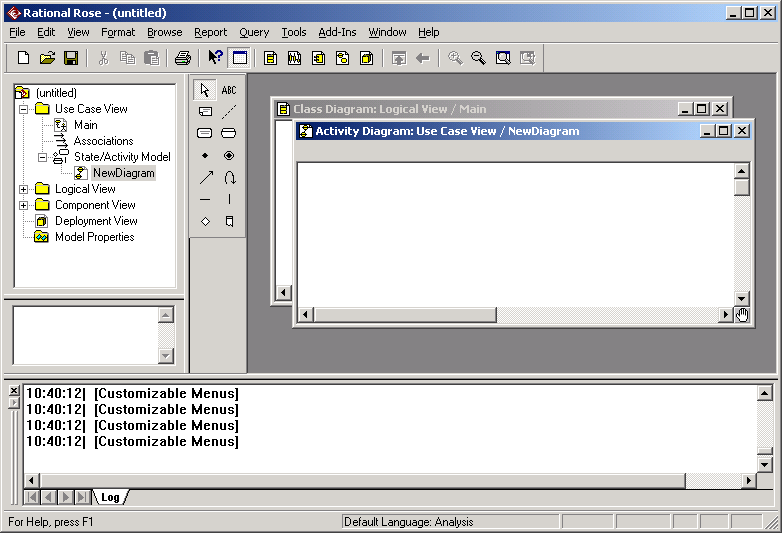Select the (untitled) root model node

[x=56, y=93]
